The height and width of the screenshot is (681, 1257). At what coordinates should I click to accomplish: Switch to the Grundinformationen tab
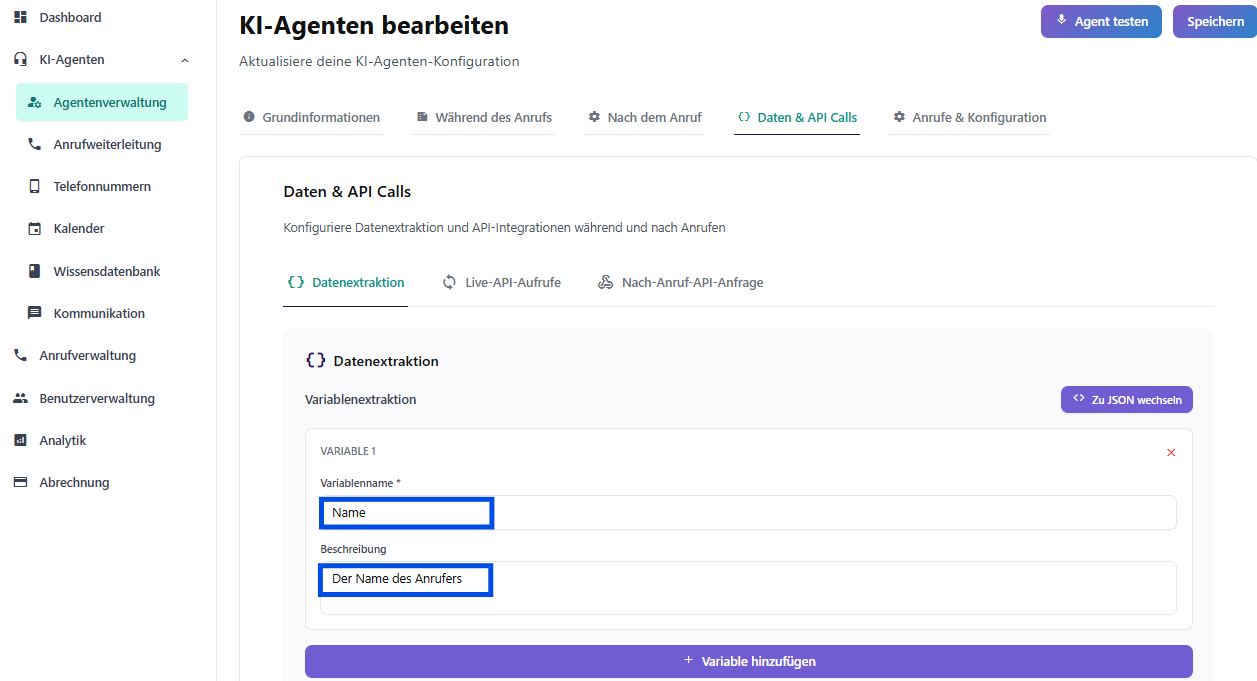[311, 118]
